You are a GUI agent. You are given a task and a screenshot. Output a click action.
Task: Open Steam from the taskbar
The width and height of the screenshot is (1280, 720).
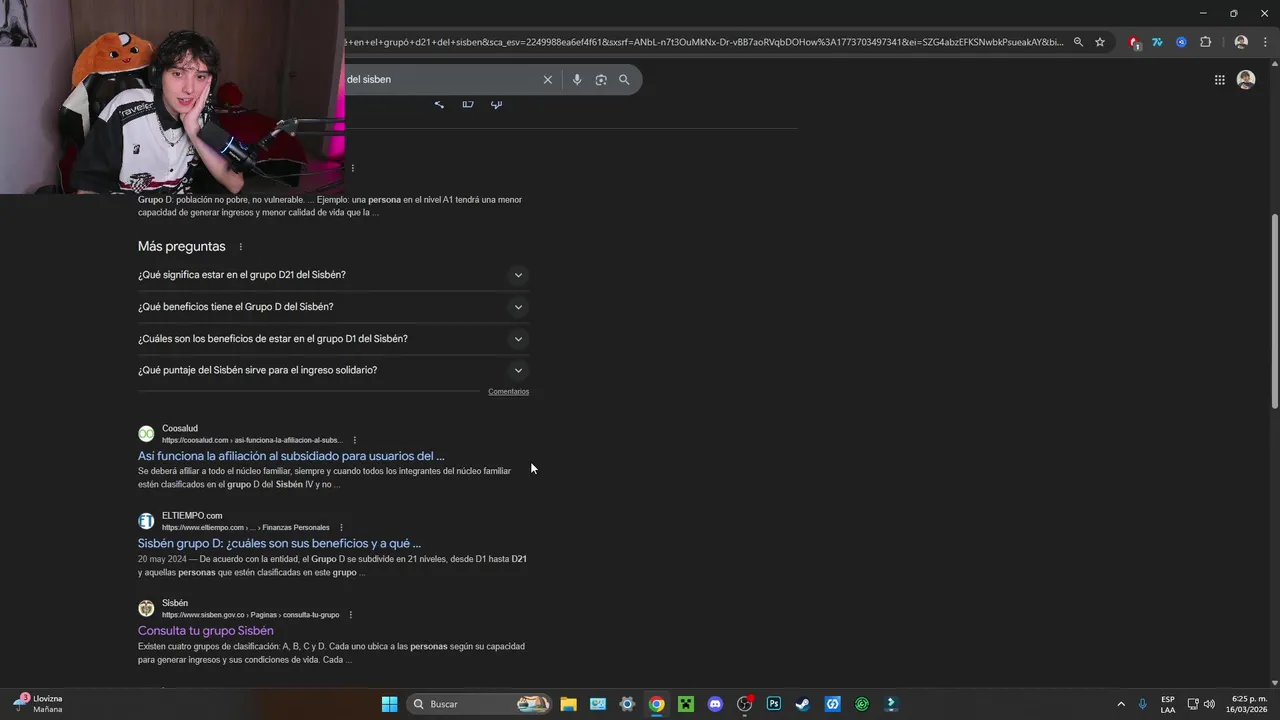(802, 704)
